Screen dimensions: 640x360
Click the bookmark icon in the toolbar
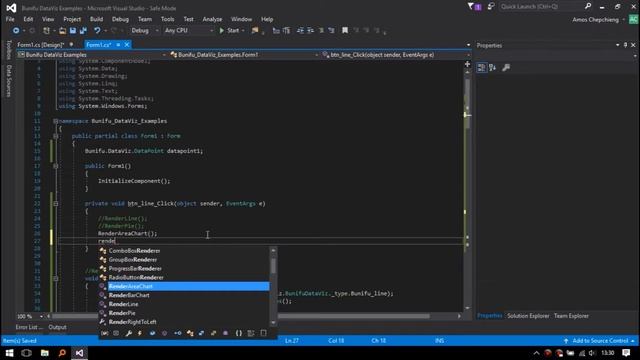tap(345, 31)
